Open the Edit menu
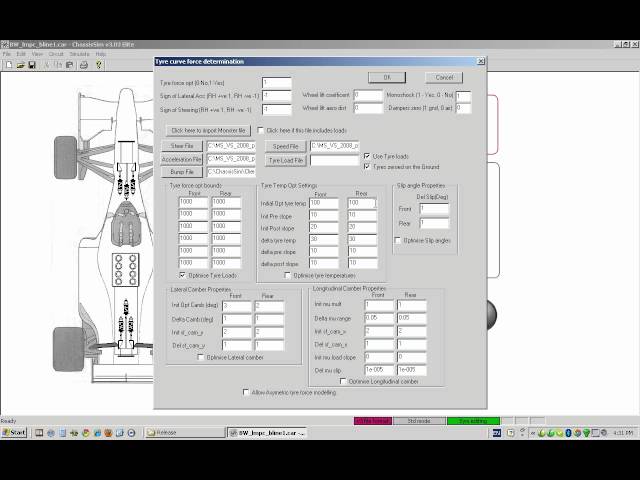Viewport: 640px width, 480px height. pyautogui.click(x=21, y=54)
